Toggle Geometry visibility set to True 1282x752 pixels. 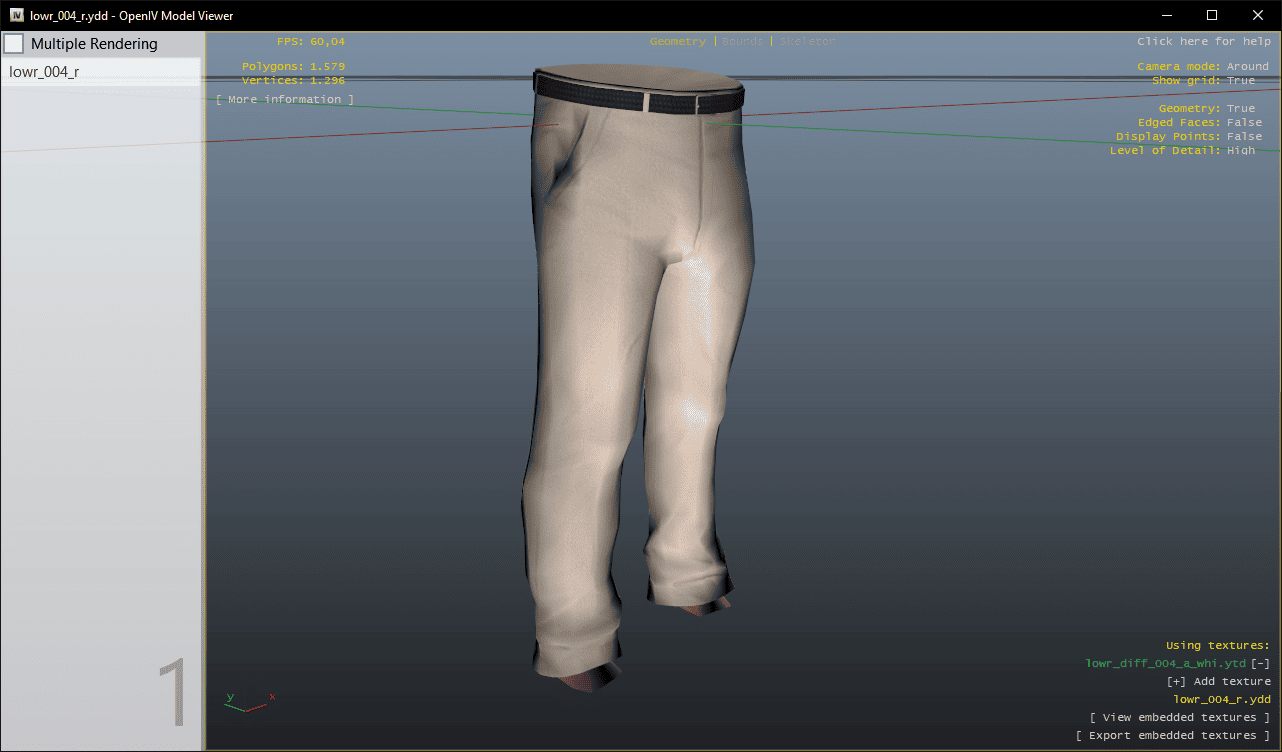click(x=1240, y=108)
